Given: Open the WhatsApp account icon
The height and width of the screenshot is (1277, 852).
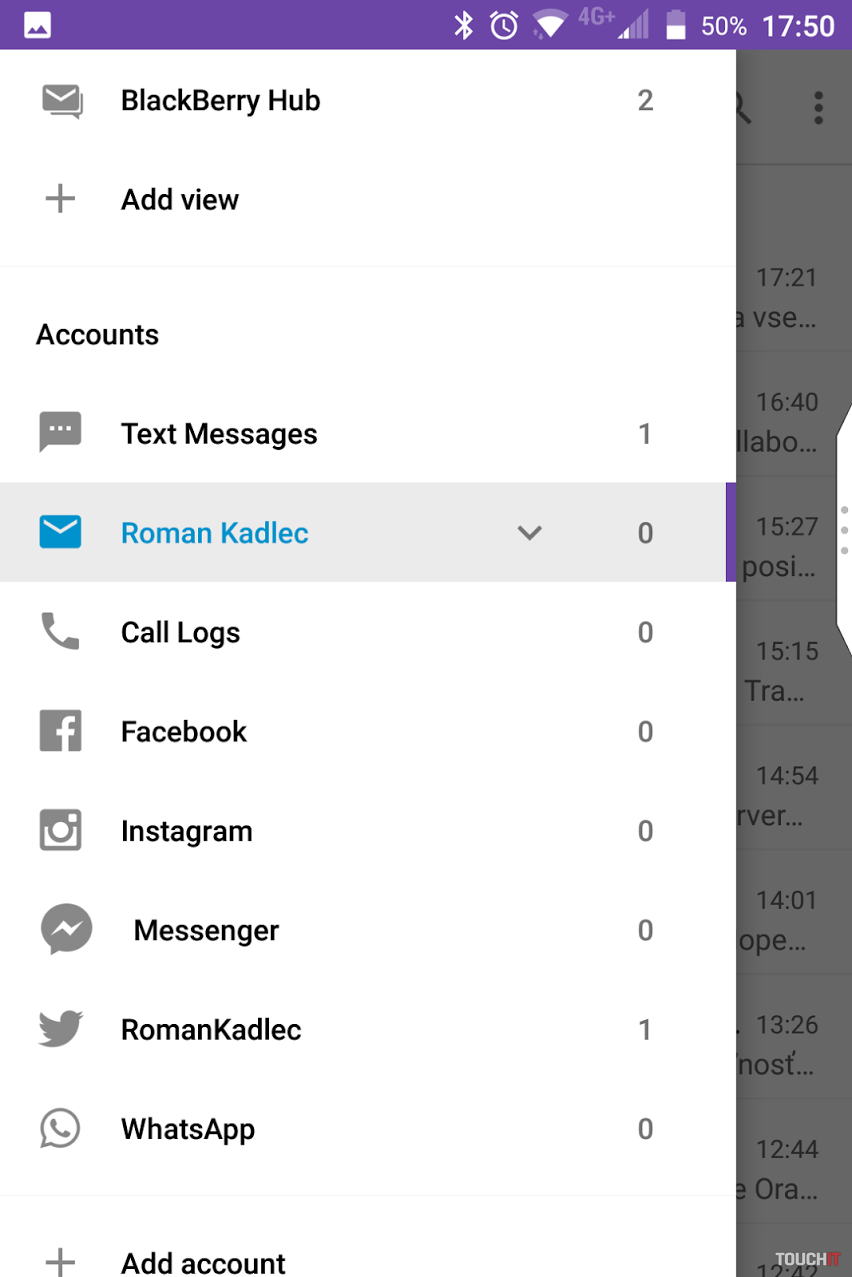Looking at the screenshot, I should coord(60,1129).
